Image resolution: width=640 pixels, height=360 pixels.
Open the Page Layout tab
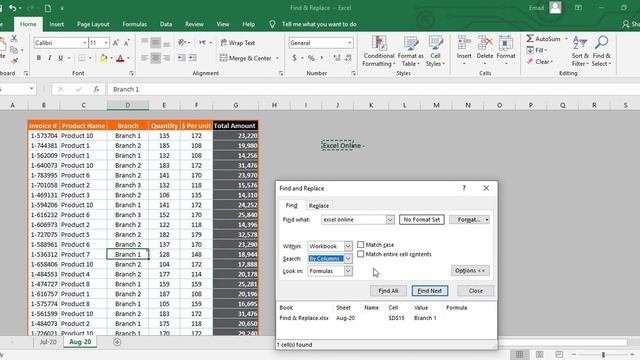[x=93, y=24]
